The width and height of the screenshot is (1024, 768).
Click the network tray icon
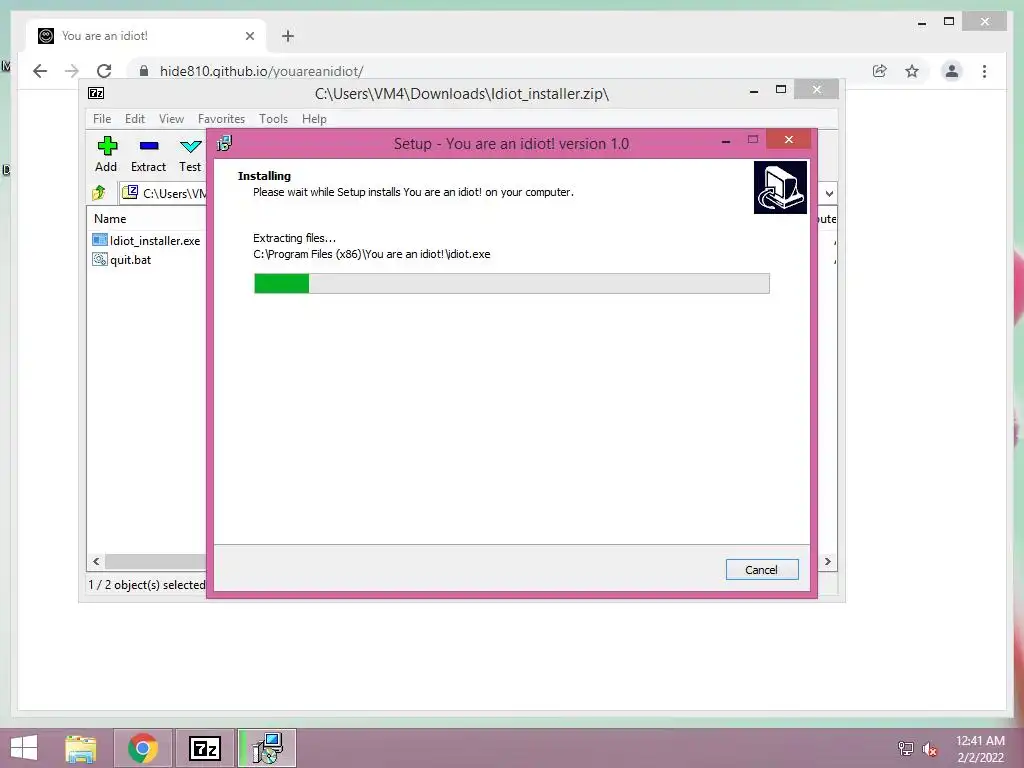(905, 749)
